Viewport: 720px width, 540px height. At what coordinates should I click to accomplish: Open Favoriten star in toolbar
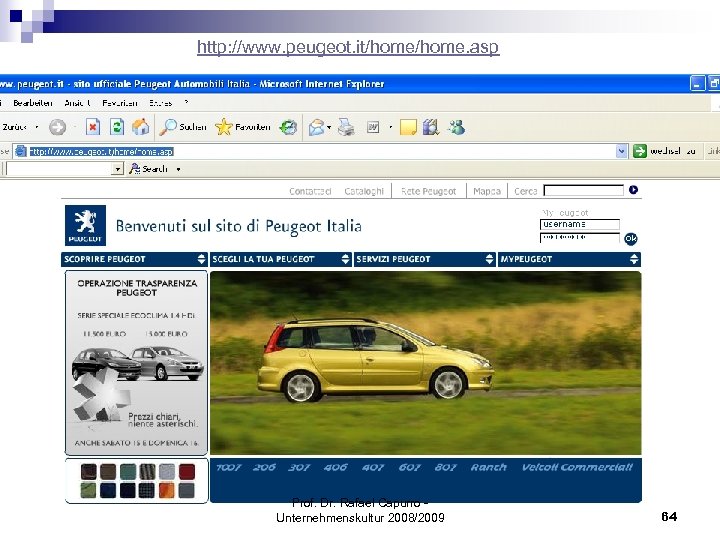[x=243, y=127]
